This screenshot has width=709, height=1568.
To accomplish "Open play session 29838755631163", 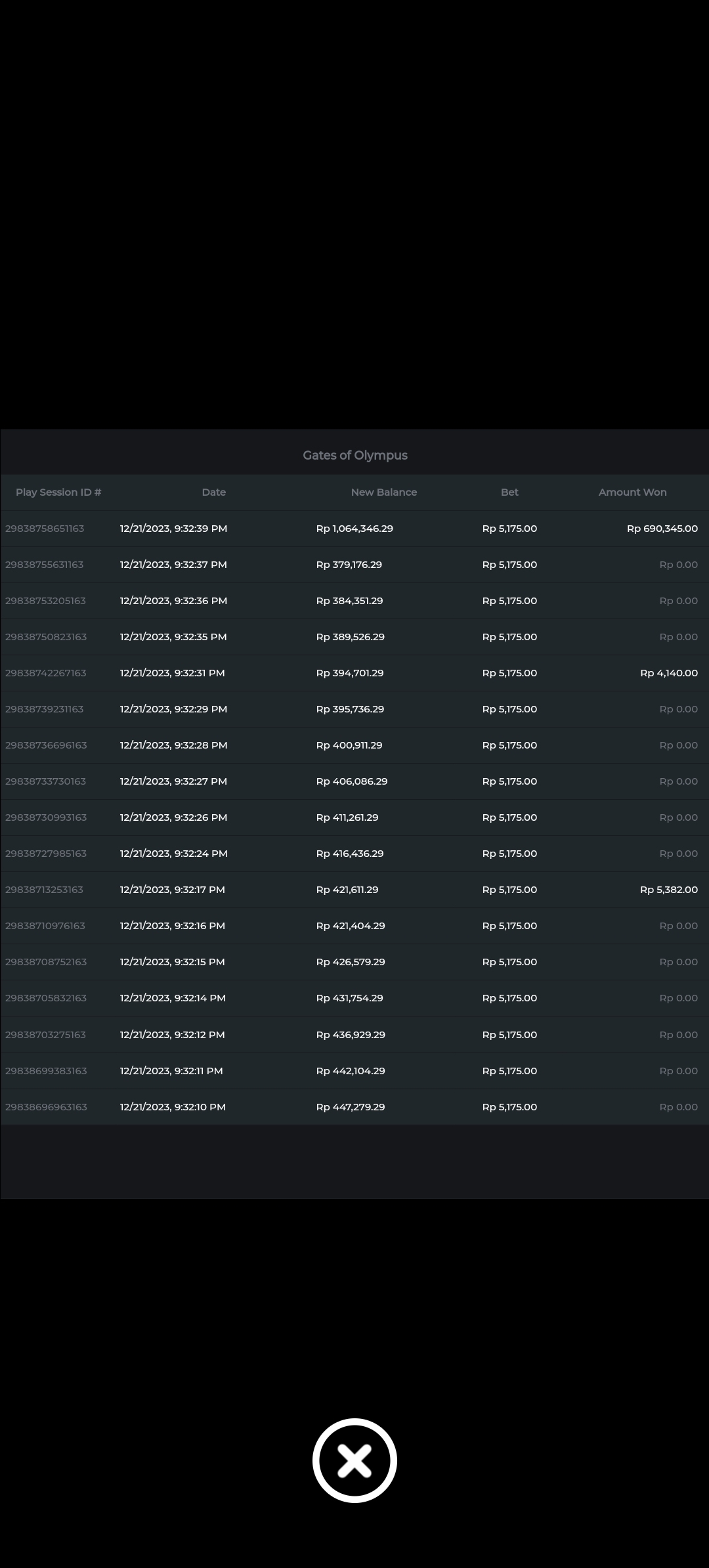I will coord(45,565).
